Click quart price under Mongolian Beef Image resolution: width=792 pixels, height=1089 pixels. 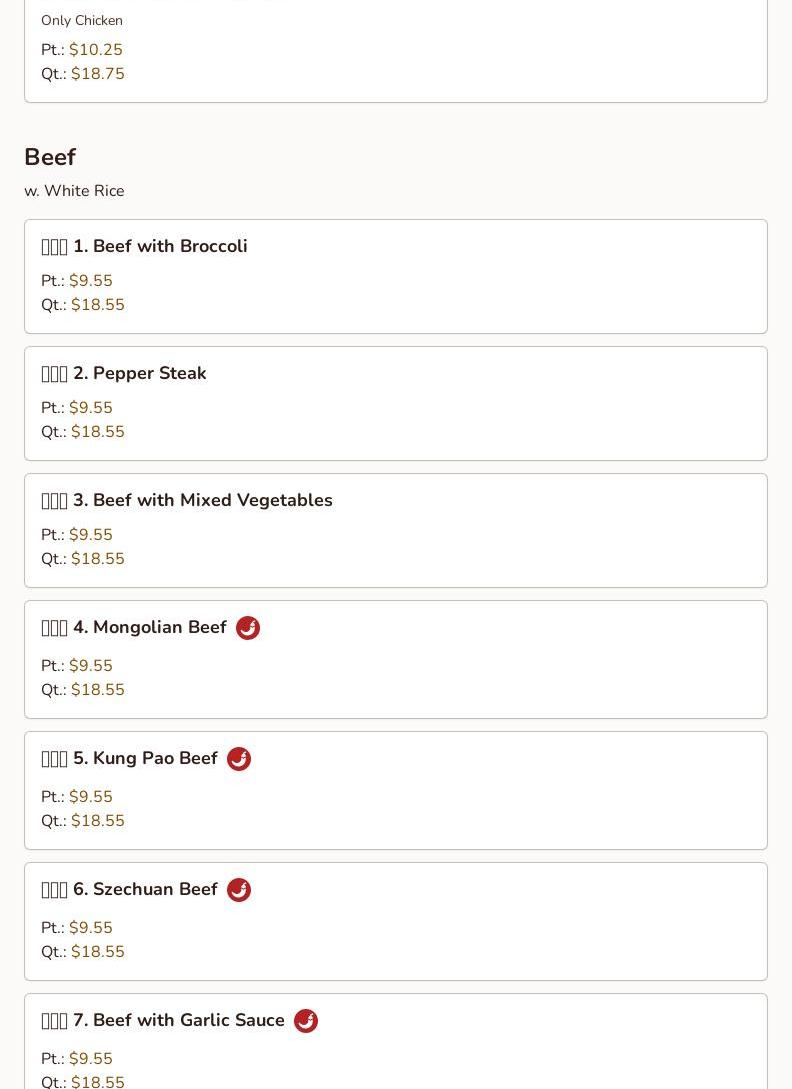(97, 690)
